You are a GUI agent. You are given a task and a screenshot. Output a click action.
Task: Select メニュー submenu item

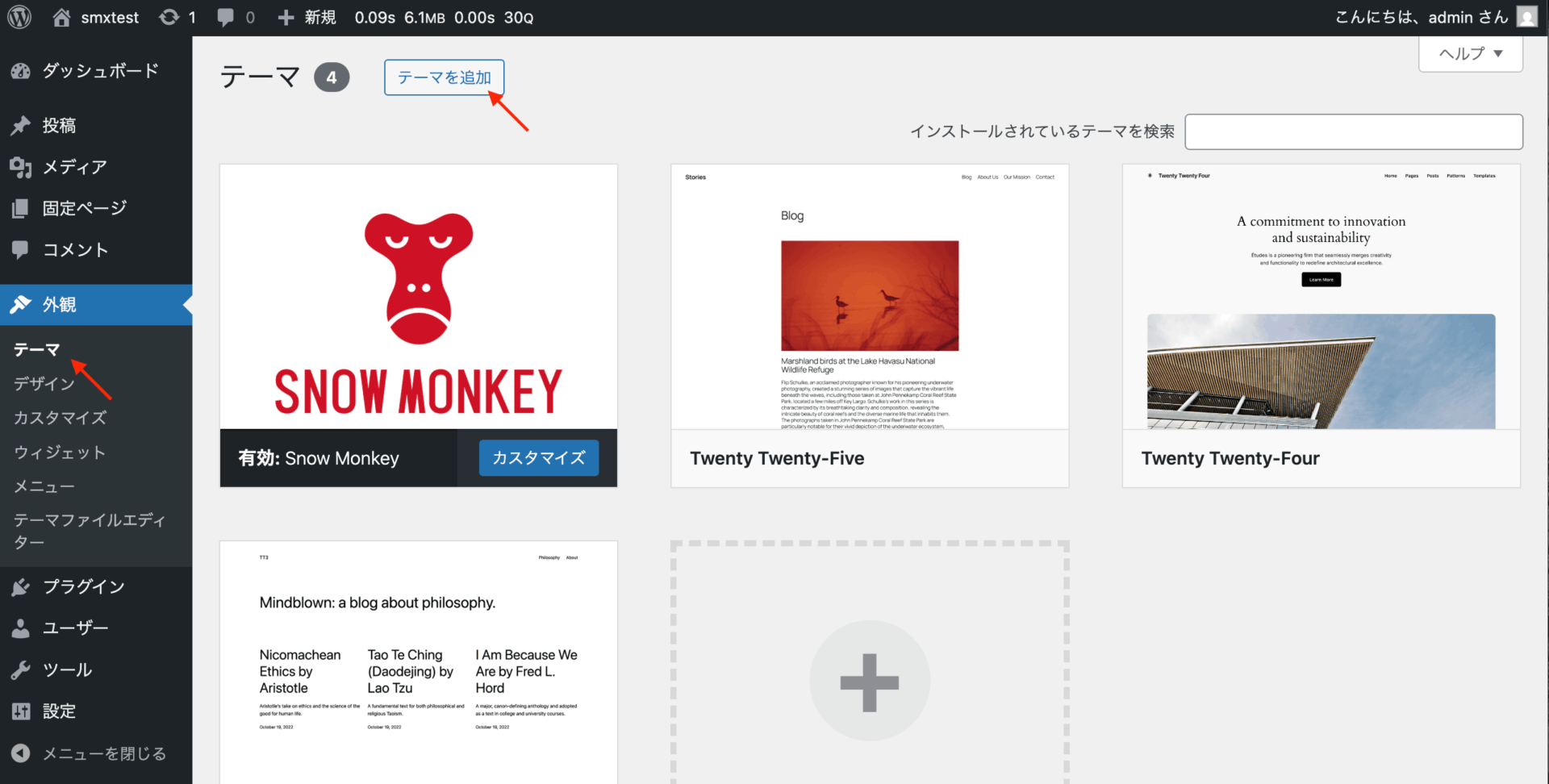44,486
